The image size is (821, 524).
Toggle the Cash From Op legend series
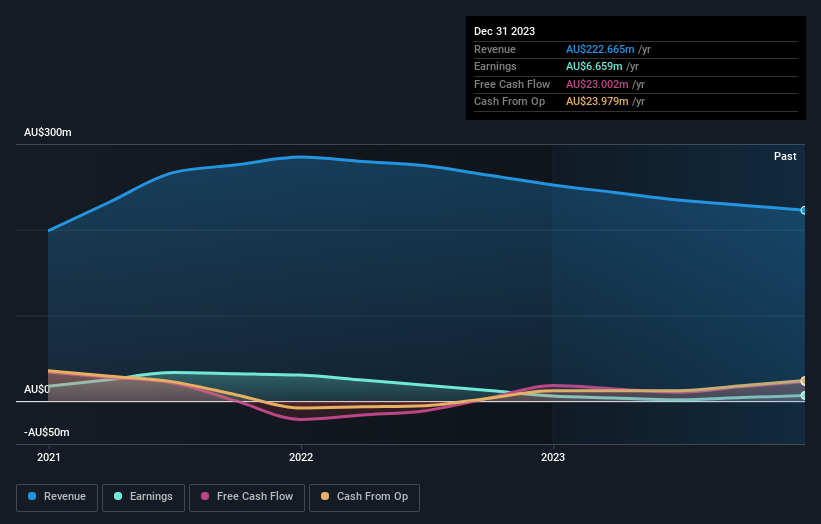(364, 497)
